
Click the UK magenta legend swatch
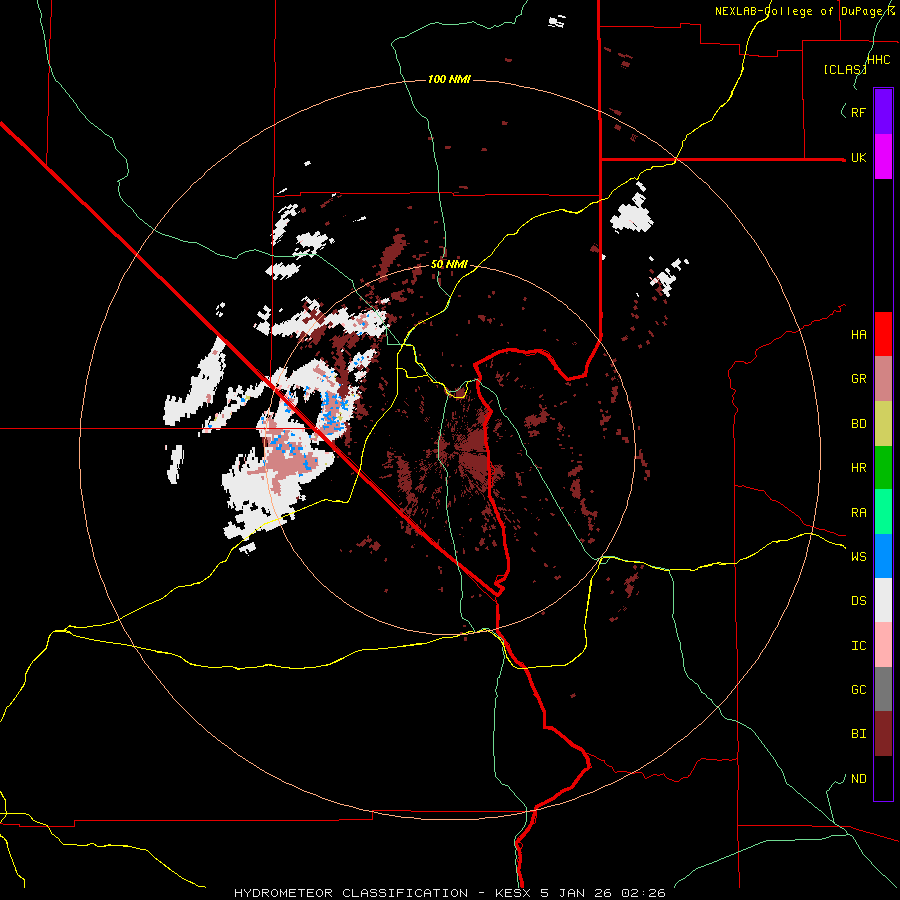(883, 157)
